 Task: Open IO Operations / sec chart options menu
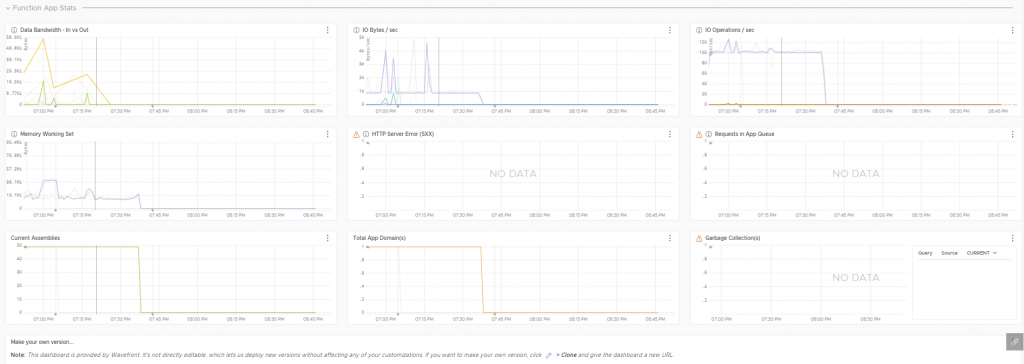pyautogui.click(x=1012, y=30)
